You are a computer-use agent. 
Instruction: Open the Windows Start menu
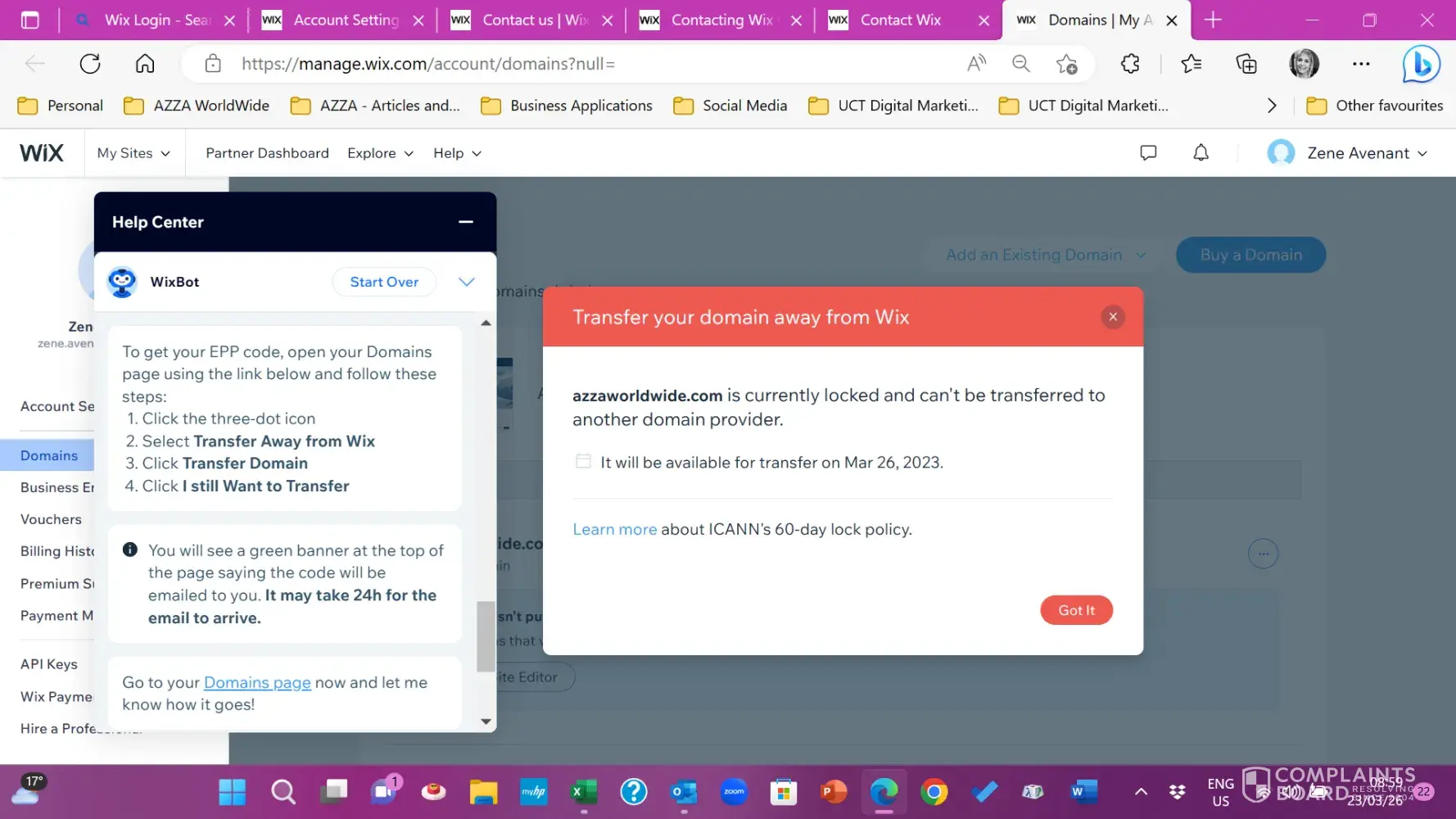pos(232,792)
